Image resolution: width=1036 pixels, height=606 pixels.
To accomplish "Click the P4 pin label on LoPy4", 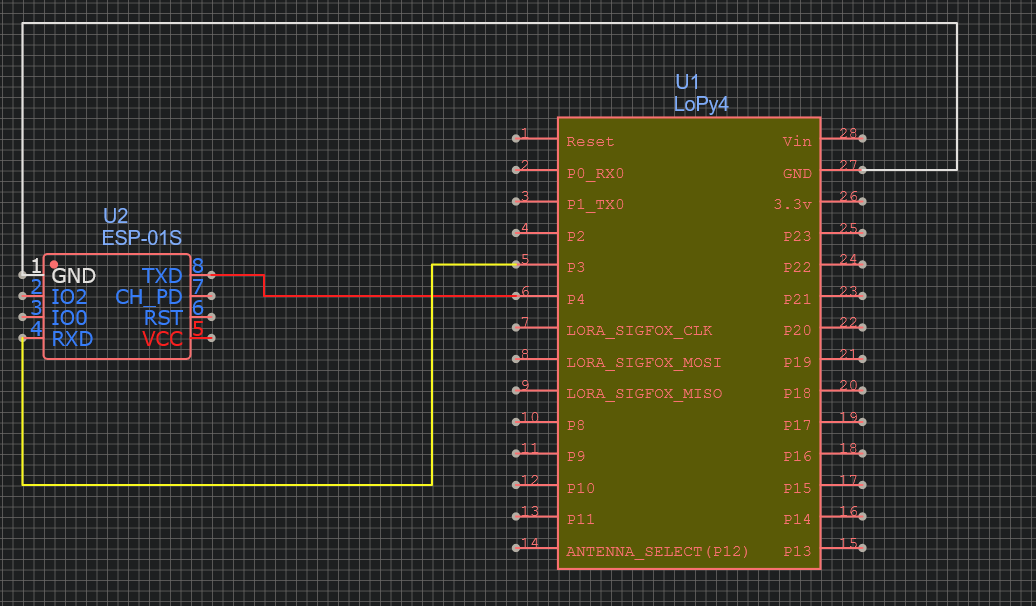I will point(575,299).
